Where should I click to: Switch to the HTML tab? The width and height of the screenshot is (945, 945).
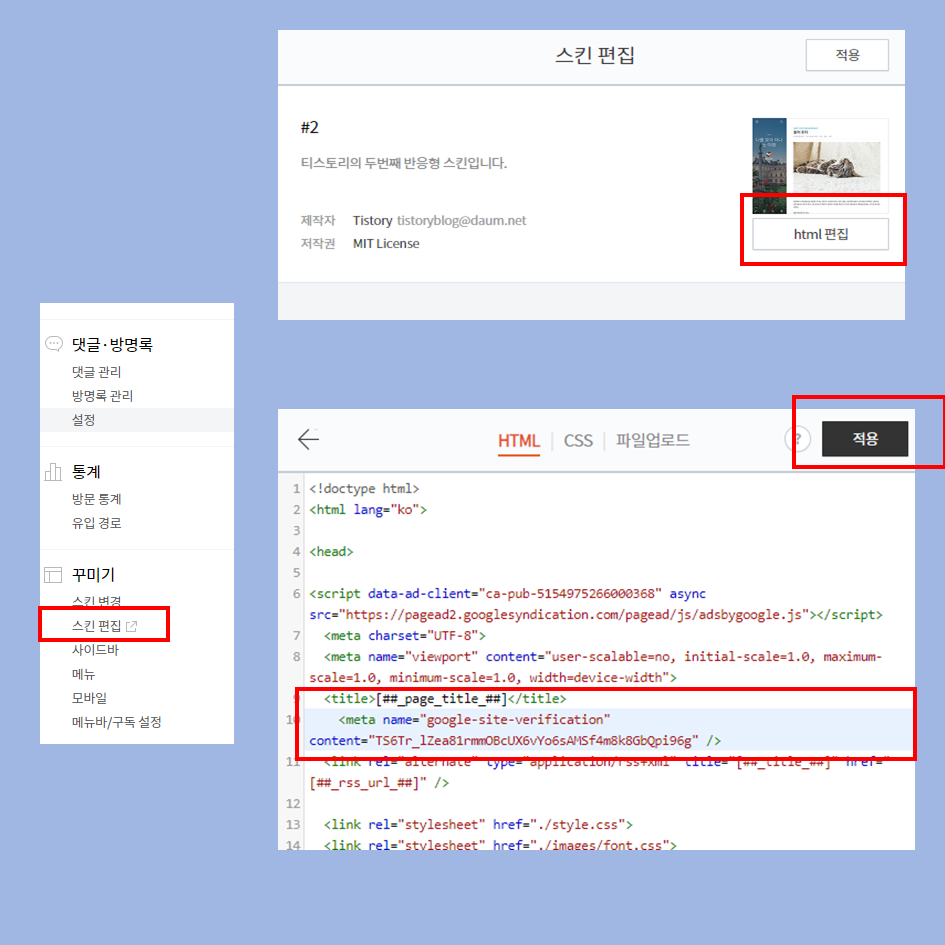(519, 441)
